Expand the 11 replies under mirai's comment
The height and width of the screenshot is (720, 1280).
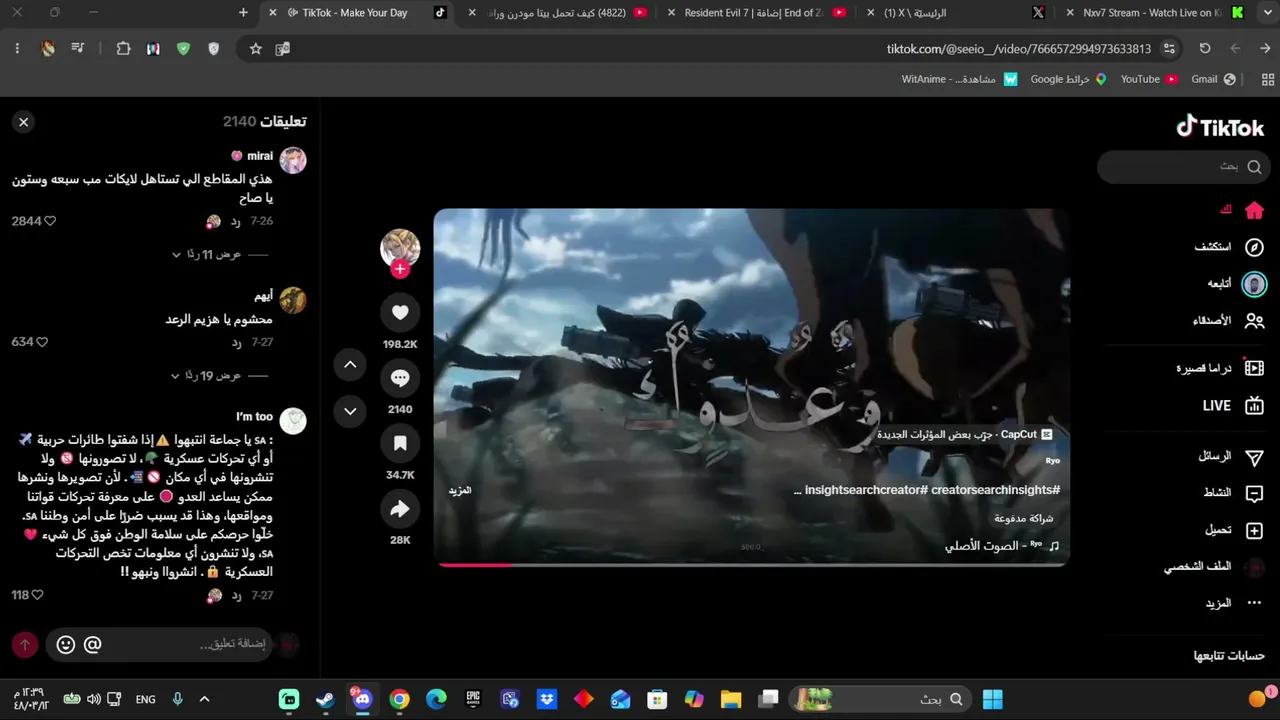(213, 255)
